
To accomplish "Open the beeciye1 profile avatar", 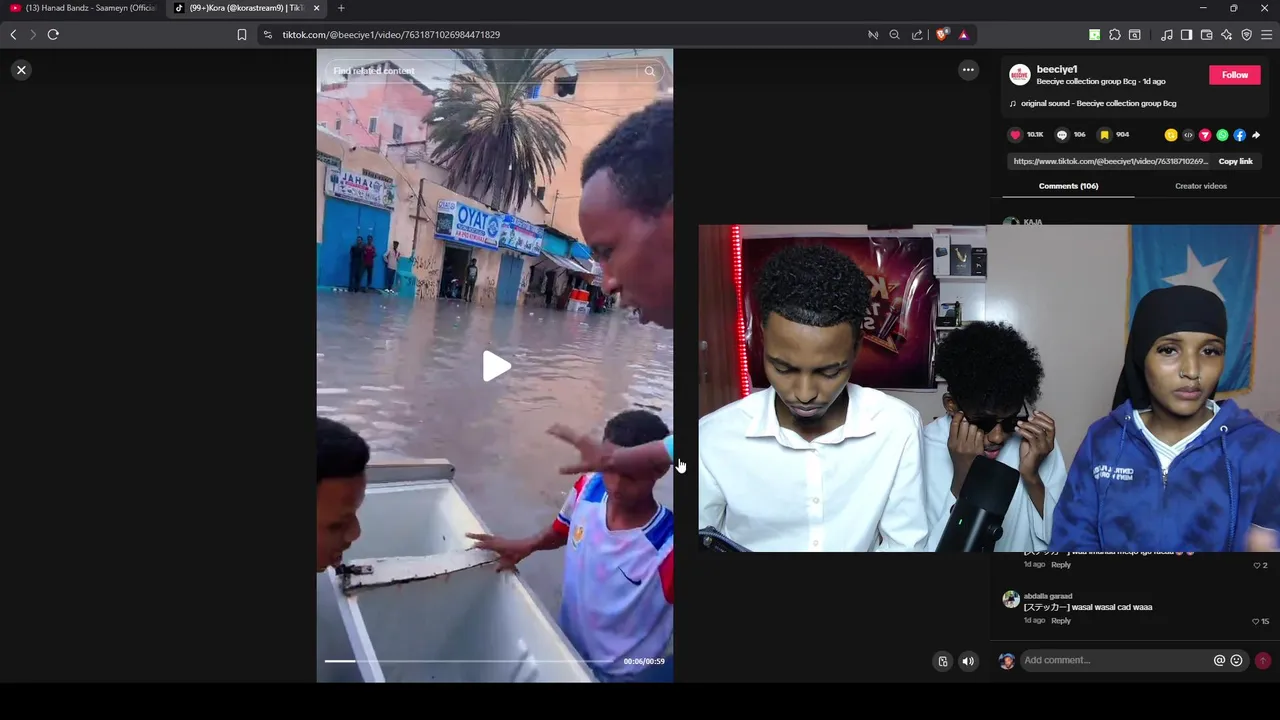I will [1019, 75].
